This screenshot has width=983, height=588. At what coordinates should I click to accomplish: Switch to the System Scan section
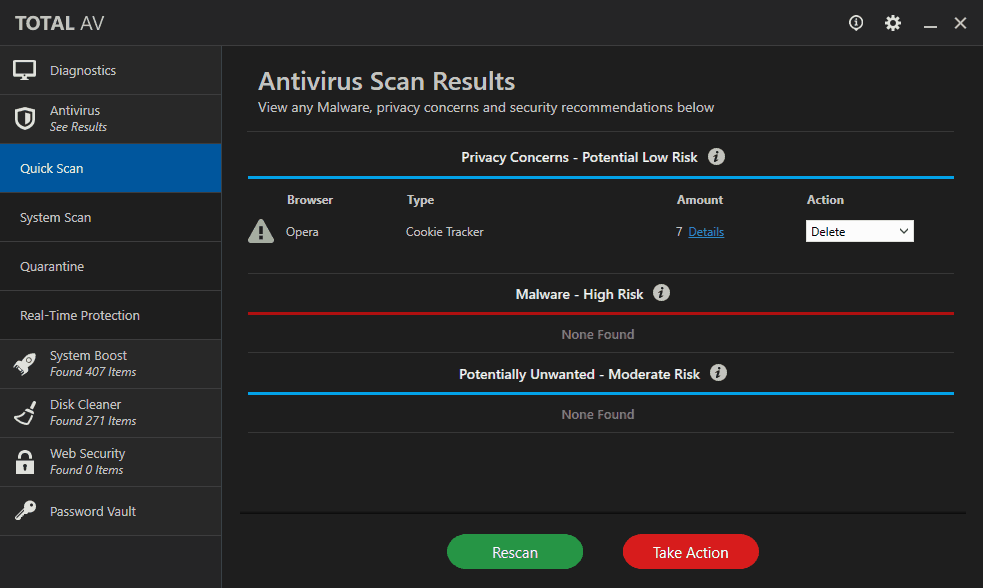pyautogui.click(x=110, y=217)
